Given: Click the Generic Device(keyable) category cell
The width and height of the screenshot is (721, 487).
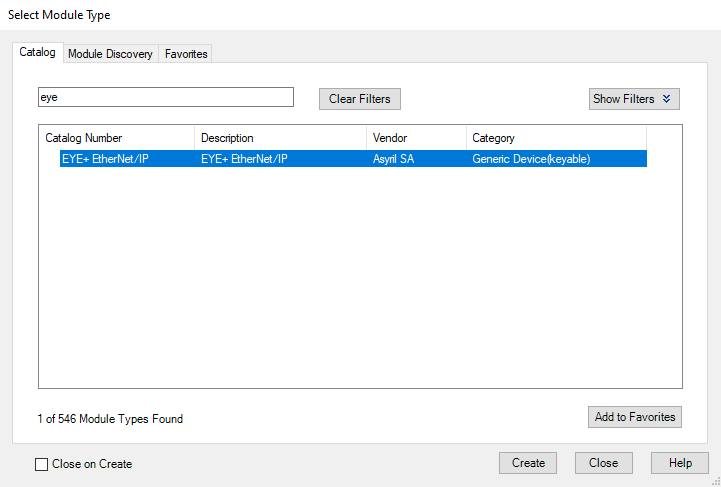Looking at the screenshot, I should tap(531, 159).
